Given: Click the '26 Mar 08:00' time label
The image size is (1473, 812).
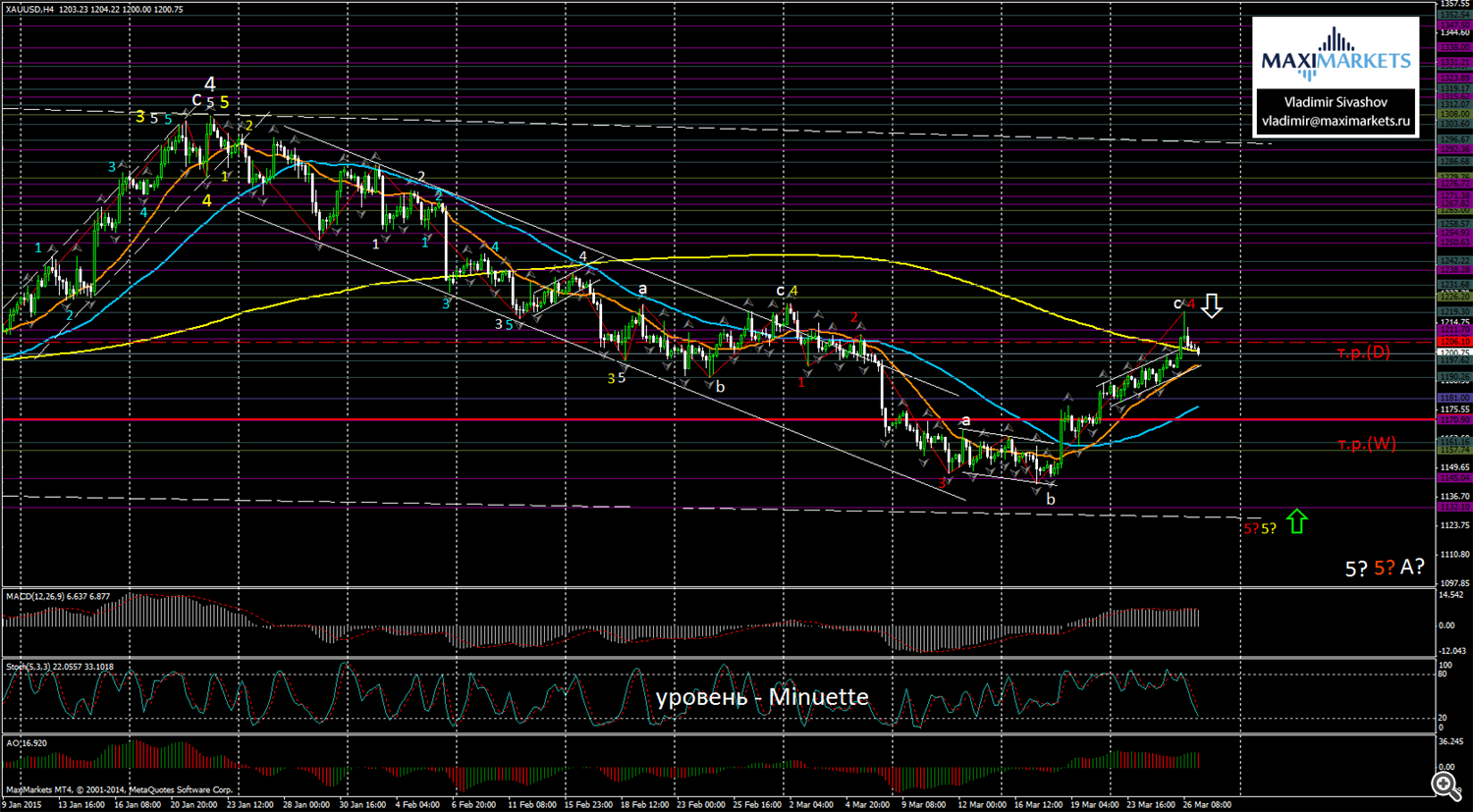Looking at the screenshot, I should (x=1207, y=804).
